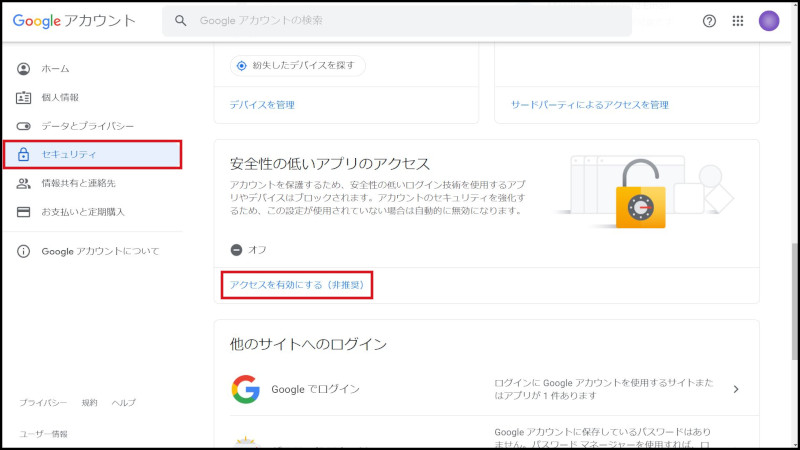The image size is (800, 450).
Task: Open Google アカウントについて menu item
Action: click(x=100, y=251)
